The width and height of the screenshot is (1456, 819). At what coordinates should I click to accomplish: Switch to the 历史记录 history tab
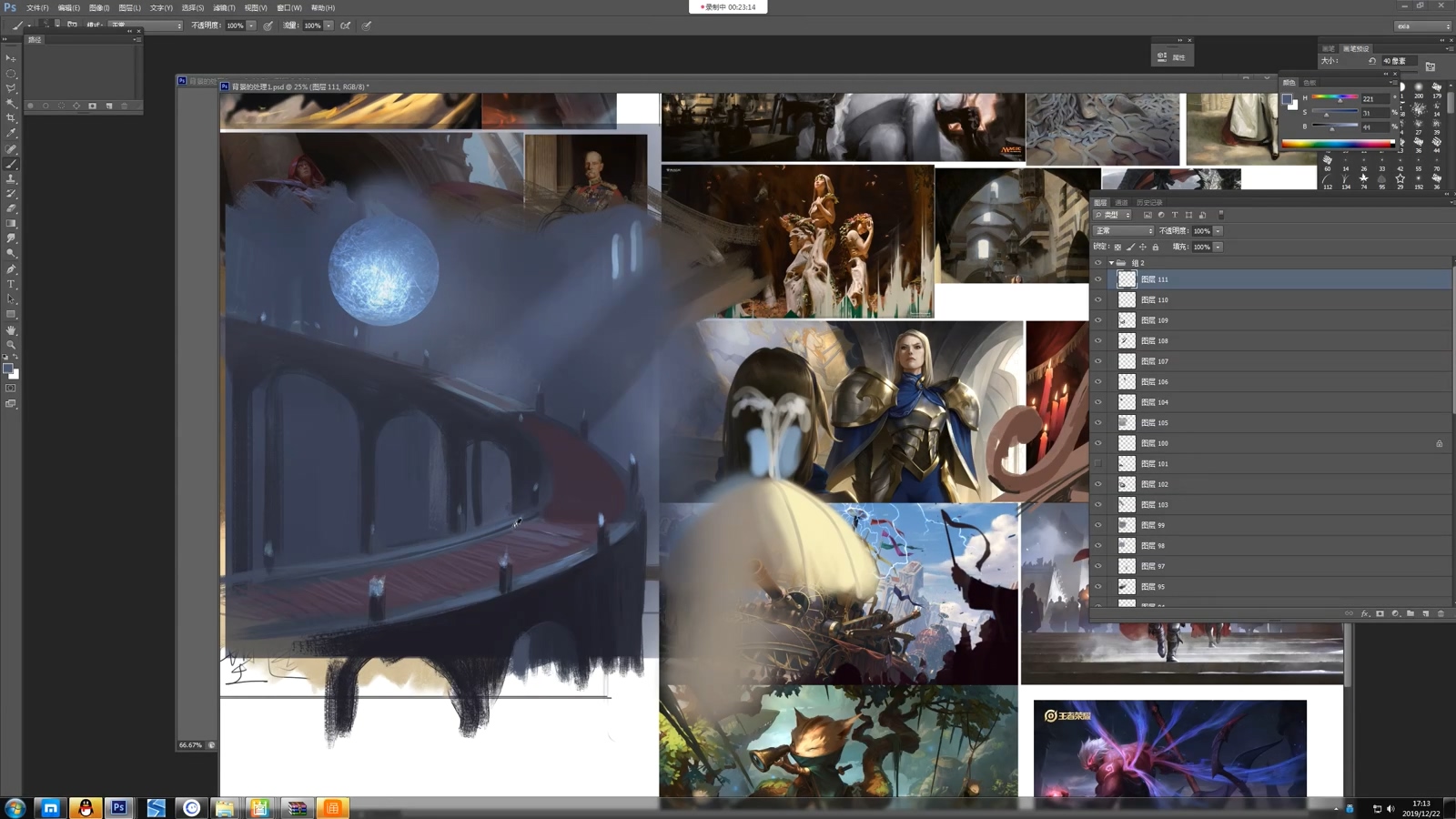(1149, 203)
